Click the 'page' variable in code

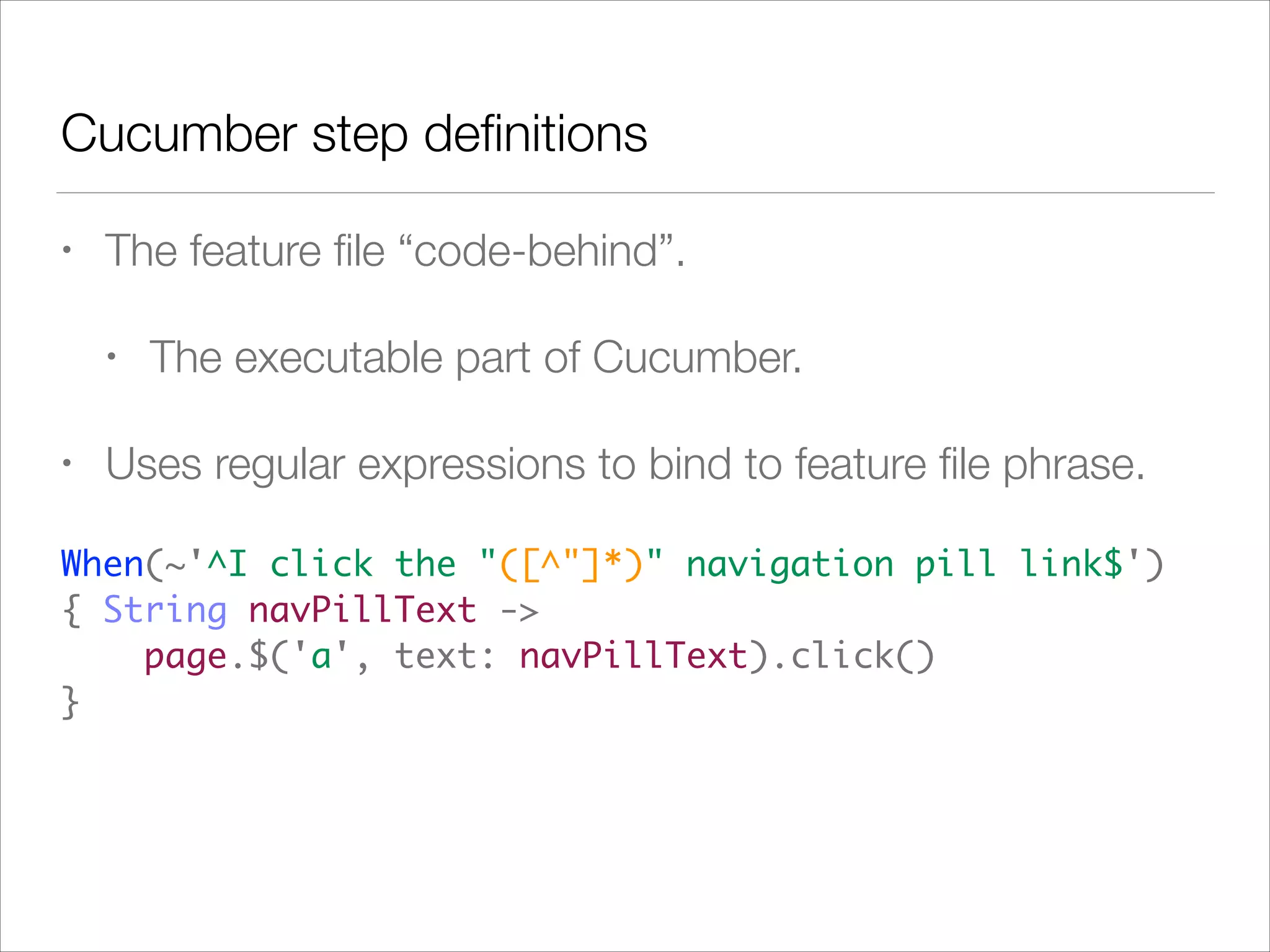click(x=185, y=657)
